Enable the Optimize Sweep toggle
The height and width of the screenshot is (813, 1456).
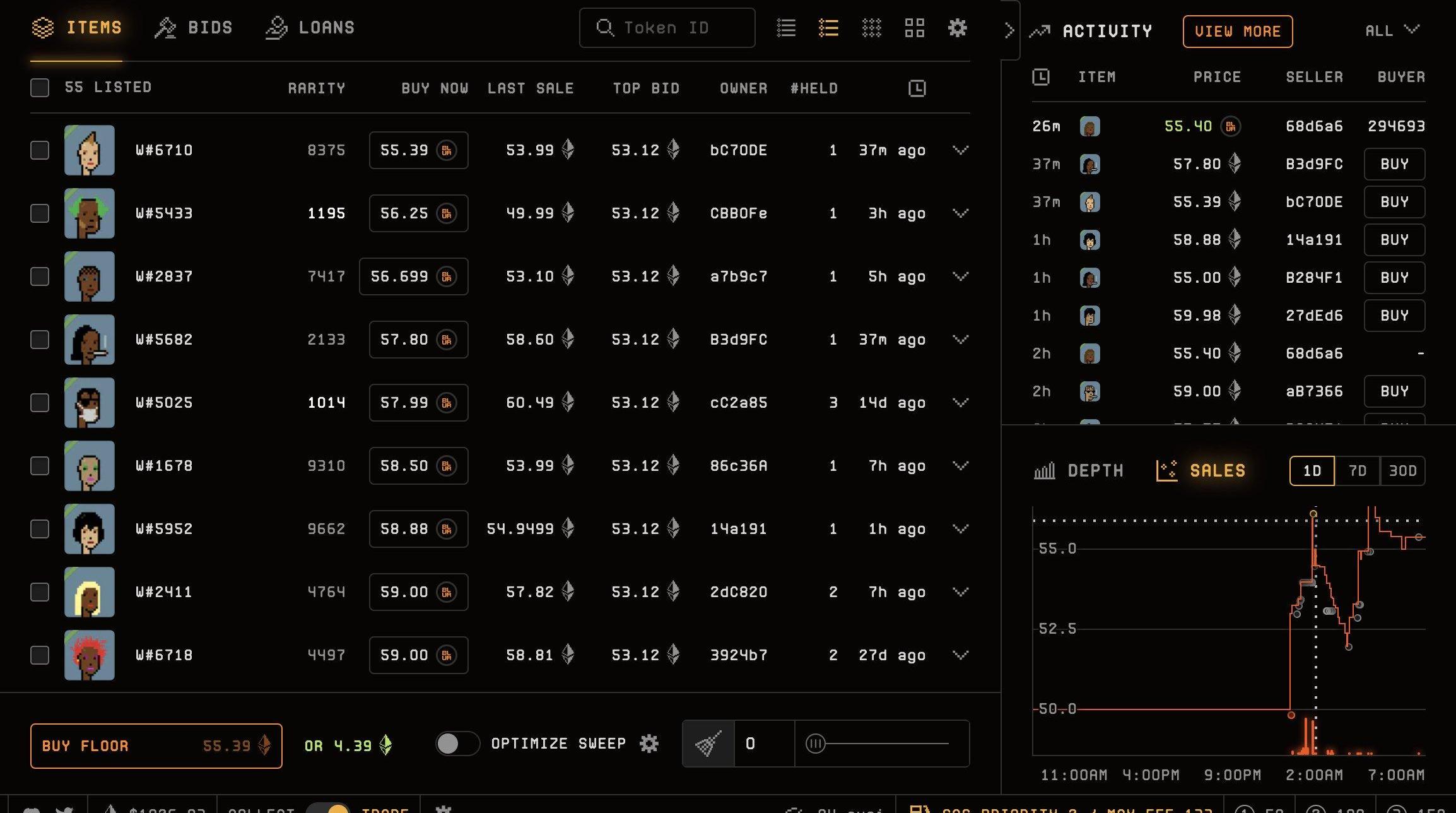coord(457,744)
